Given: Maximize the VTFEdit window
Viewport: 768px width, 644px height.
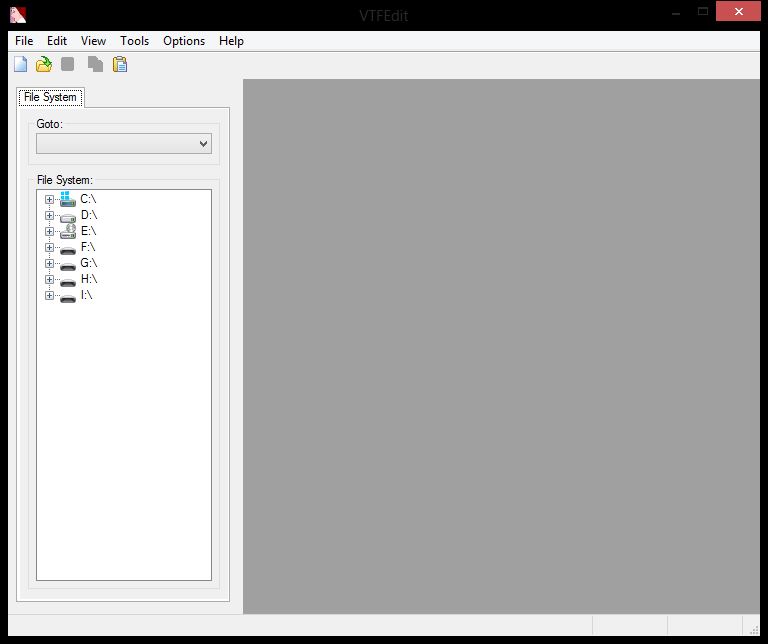Looking at the screenshot, I should [x=703, y=11].
